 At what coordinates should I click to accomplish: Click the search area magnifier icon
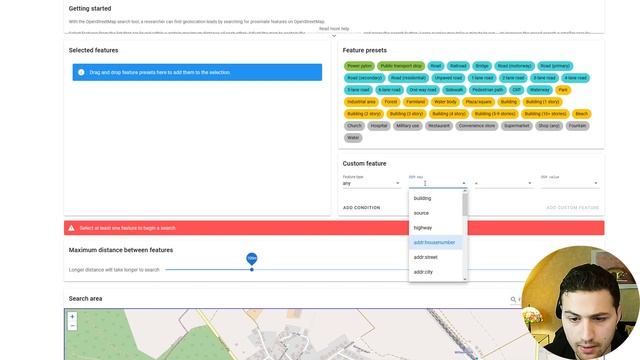(513, 299)
